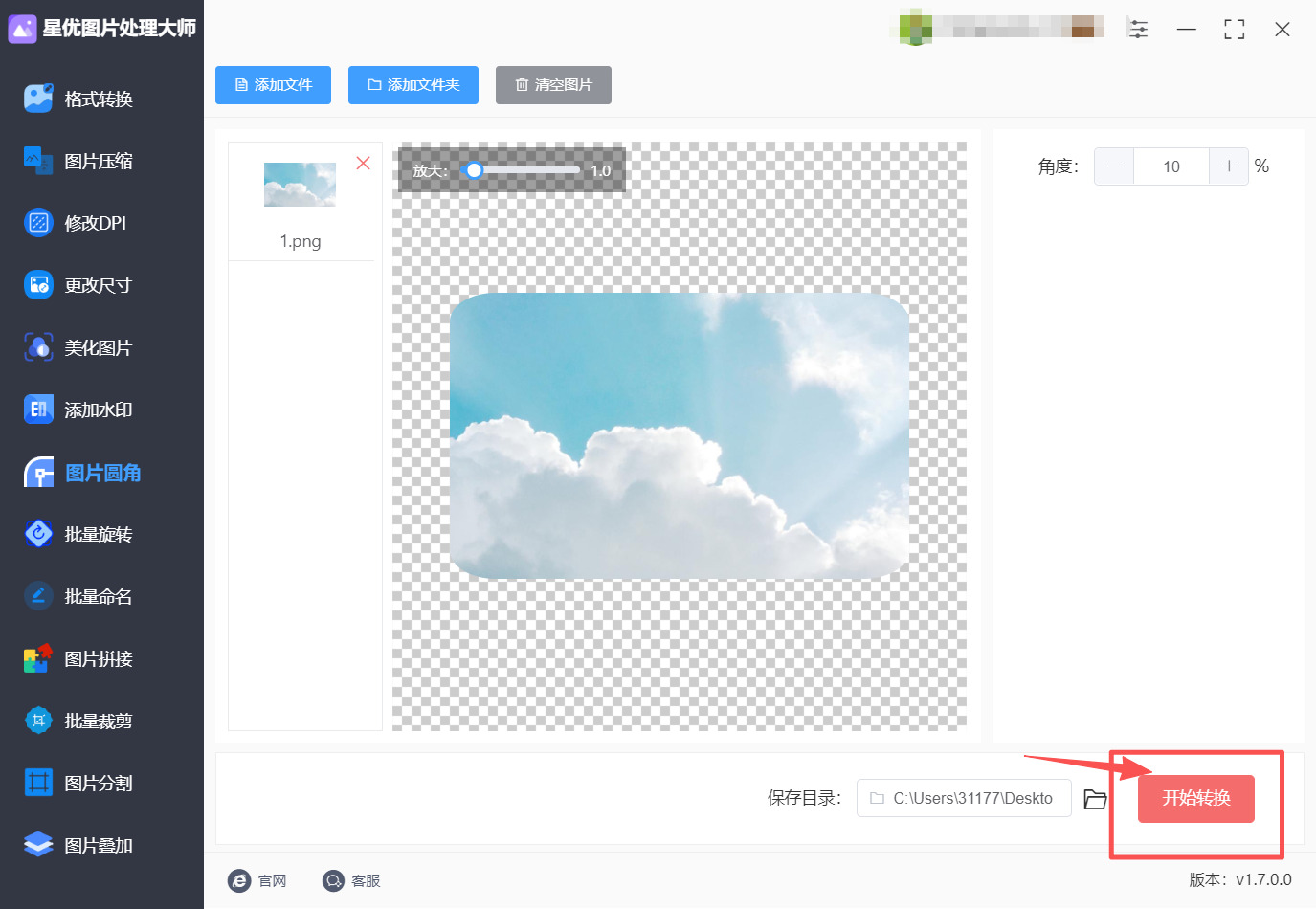Open the 官网 website icon

[238, 880]
